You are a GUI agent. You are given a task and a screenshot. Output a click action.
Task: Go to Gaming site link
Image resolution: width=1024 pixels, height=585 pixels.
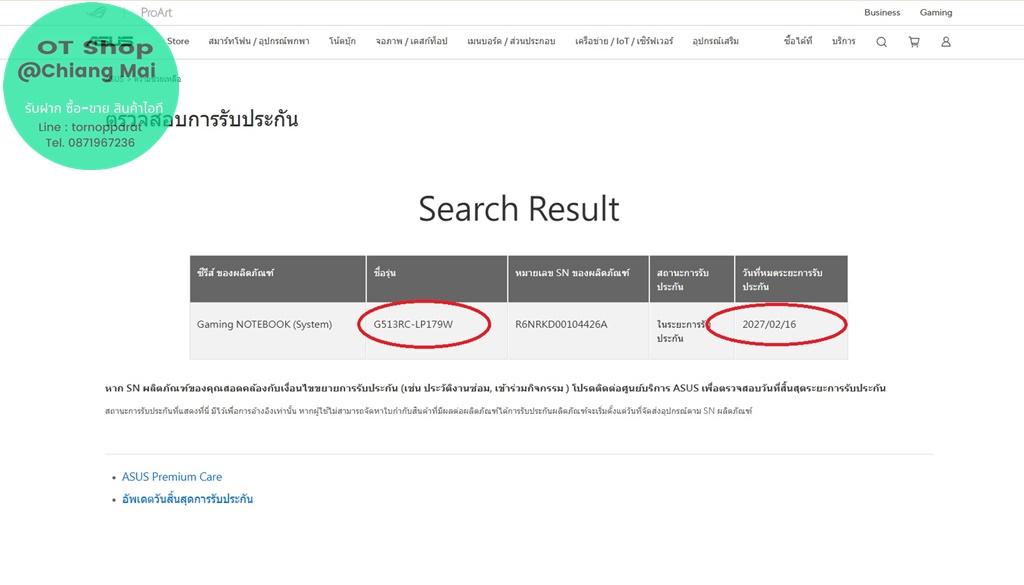pyautogui.click(x=936, y=12)
